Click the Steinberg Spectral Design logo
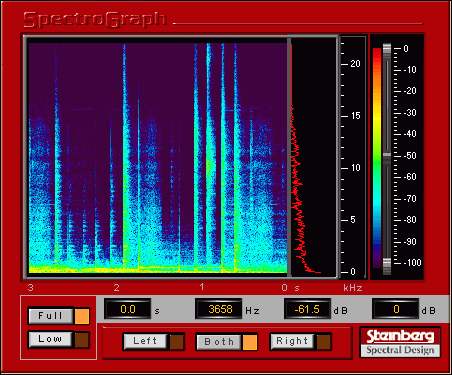This screenshot has height=375, width=452. click(x=400, y=342)
